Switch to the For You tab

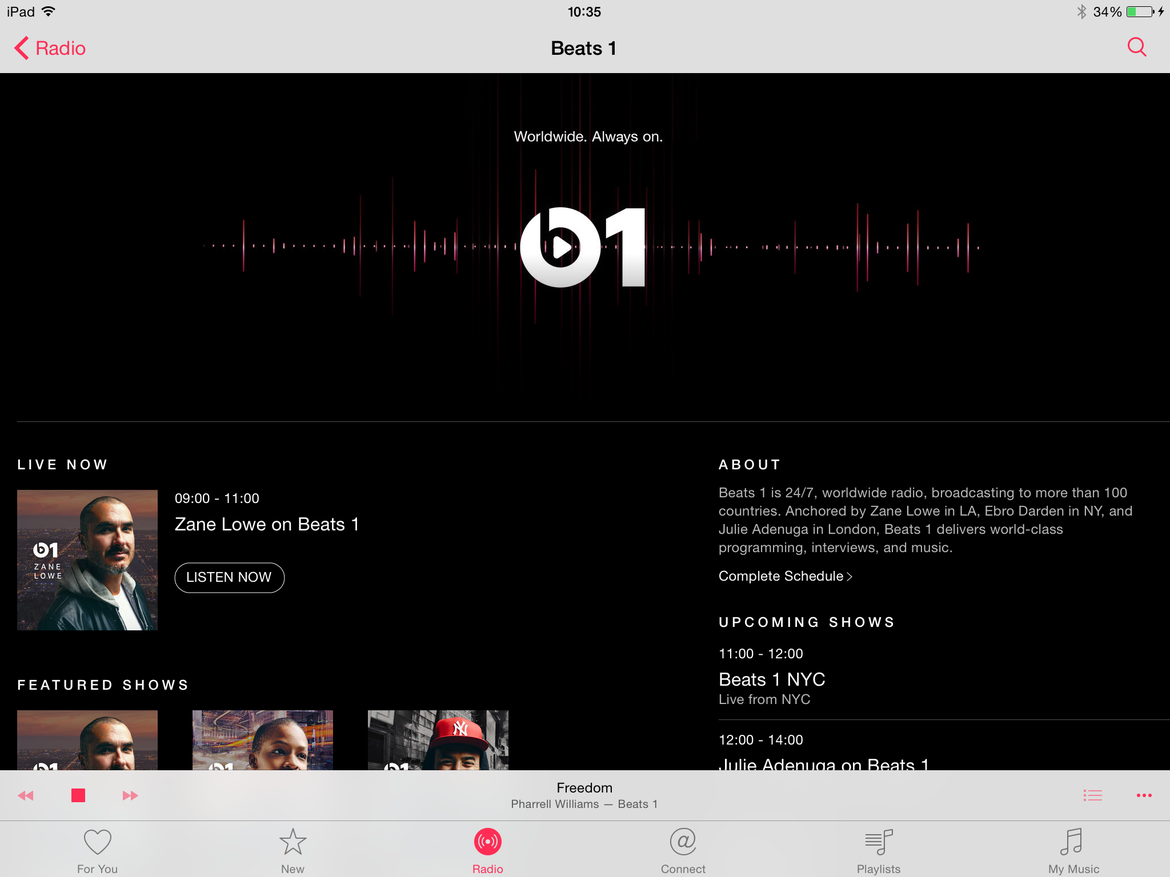[x=97, y=850]
